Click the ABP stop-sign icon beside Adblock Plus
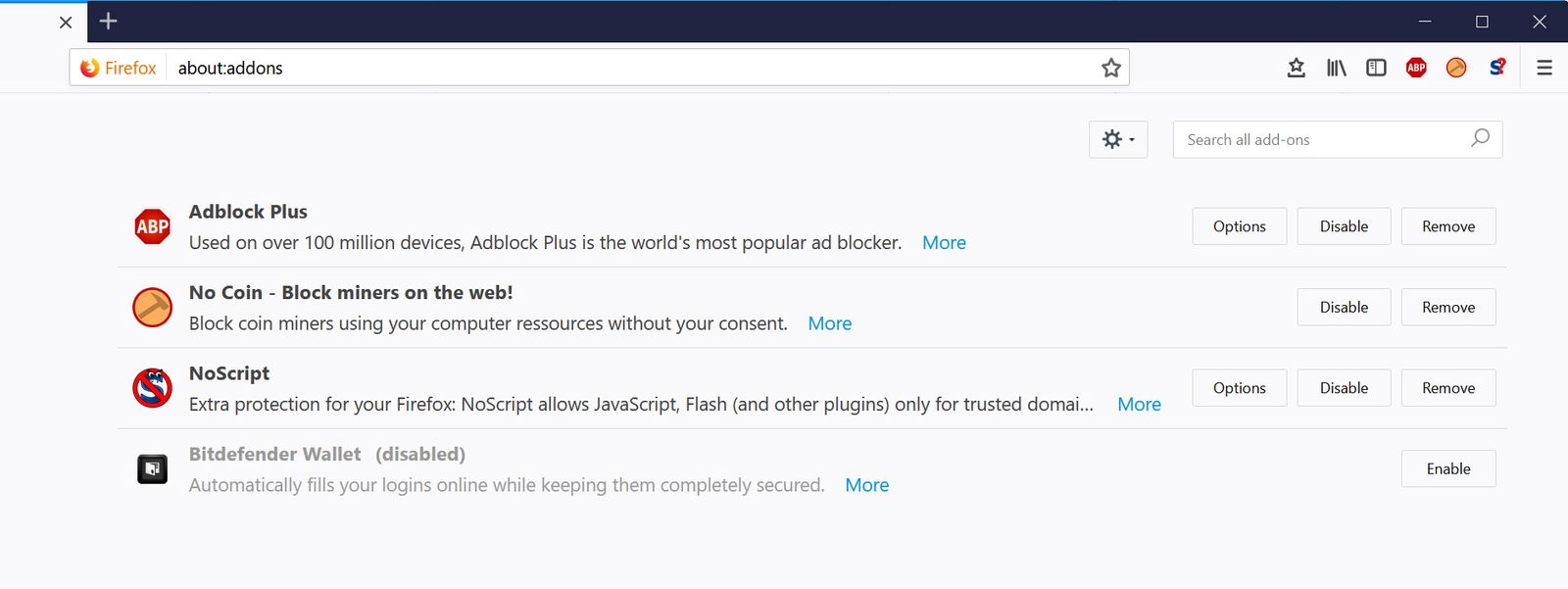 [x=151, y=226]
